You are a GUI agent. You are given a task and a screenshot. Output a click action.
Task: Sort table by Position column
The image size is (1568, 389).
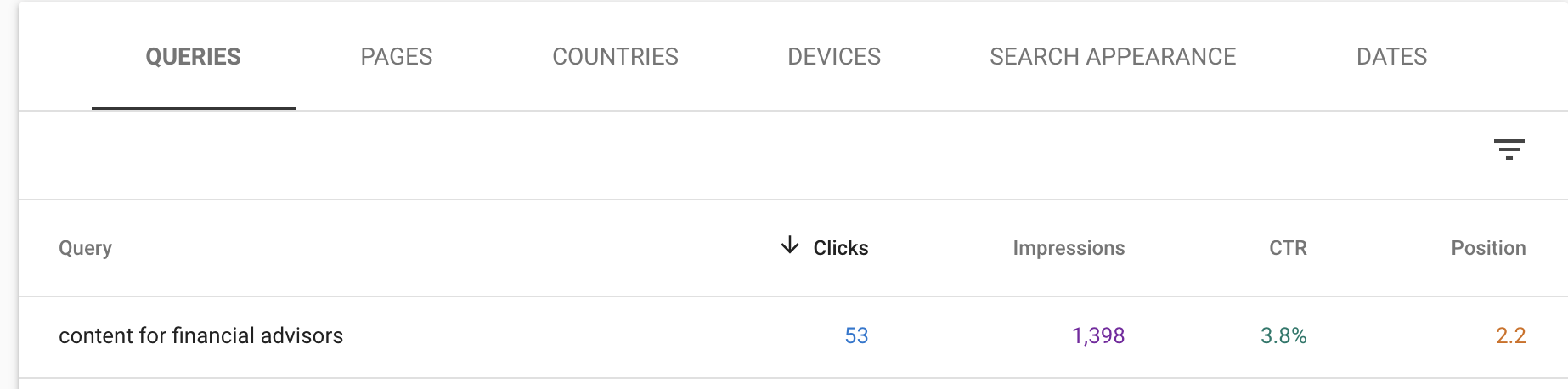click(1488, 248)
